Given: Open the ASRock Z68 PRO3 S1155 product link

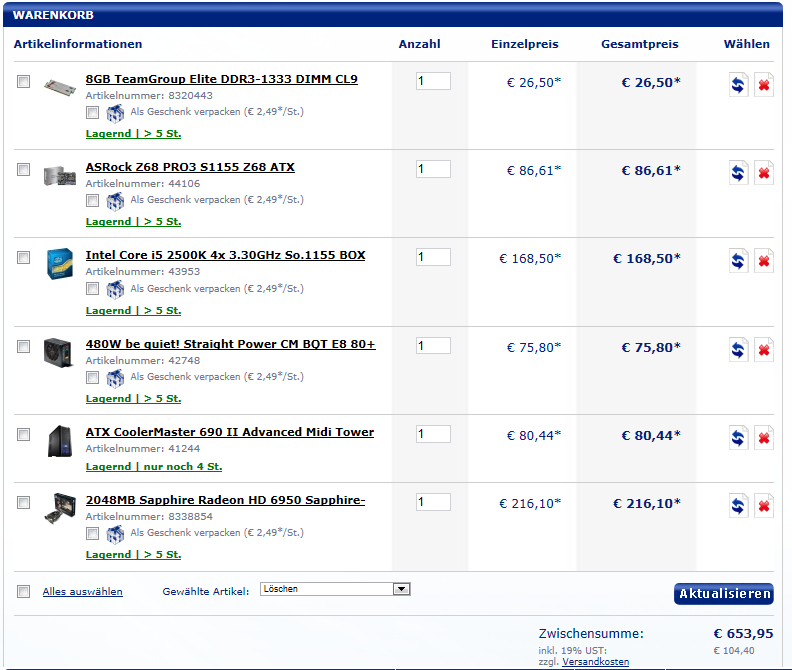Looking at the screenshot, I should (190, 167).
